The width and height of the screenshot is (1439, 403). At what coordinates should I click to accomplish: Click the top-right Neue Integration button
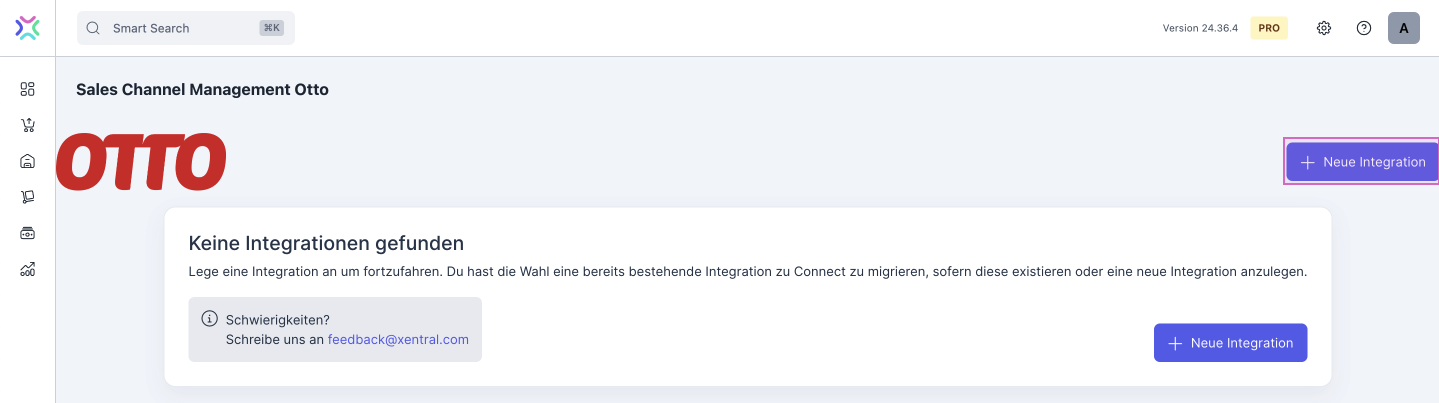coord(1362,162)
